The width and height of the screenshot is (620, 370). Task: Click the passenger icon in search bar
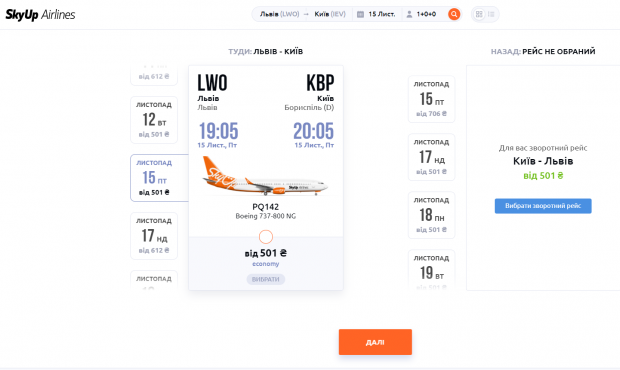409,14
